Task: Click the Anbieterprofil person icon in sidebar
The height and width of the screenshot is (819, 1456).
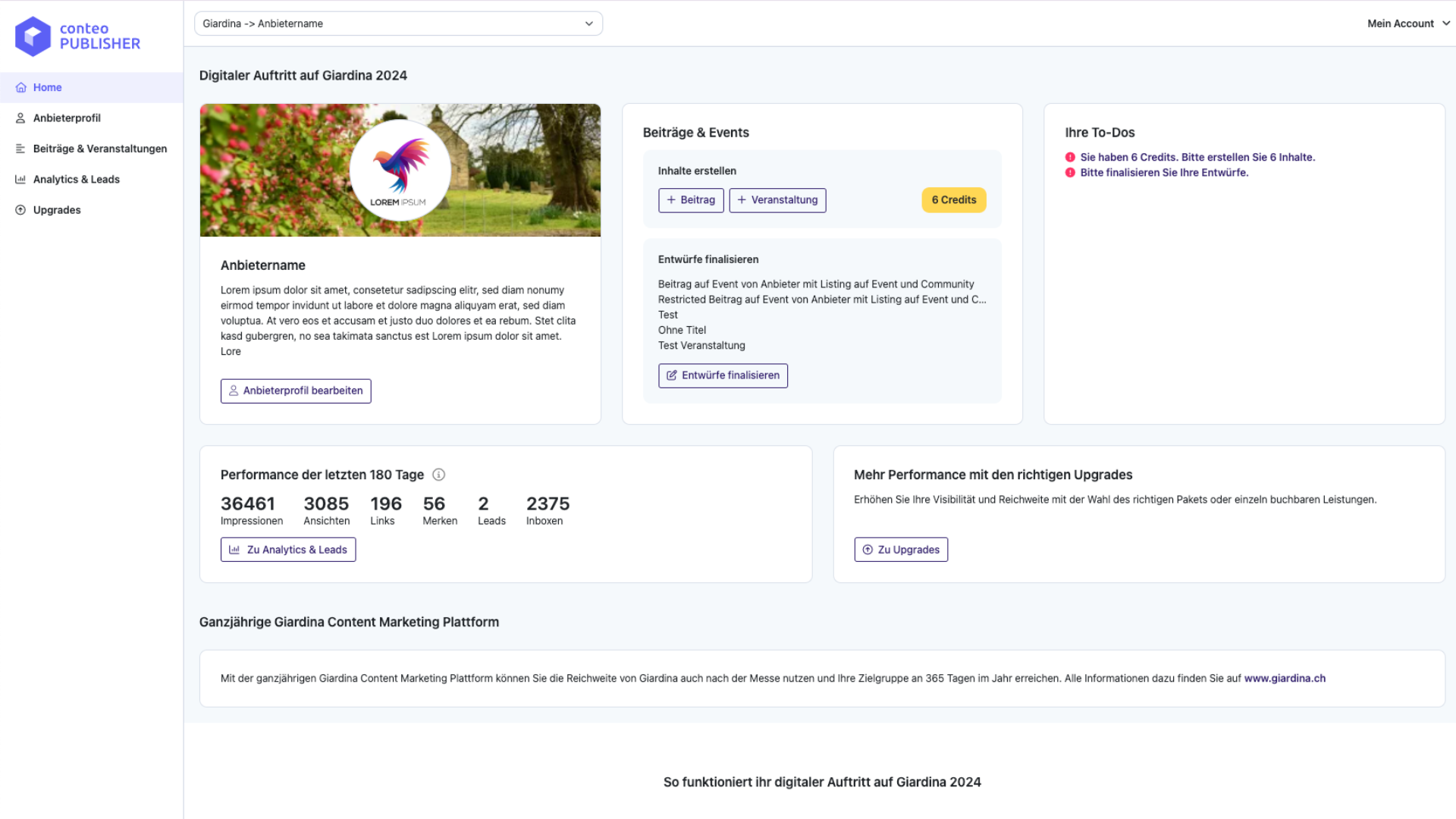Action: point(20,118)
